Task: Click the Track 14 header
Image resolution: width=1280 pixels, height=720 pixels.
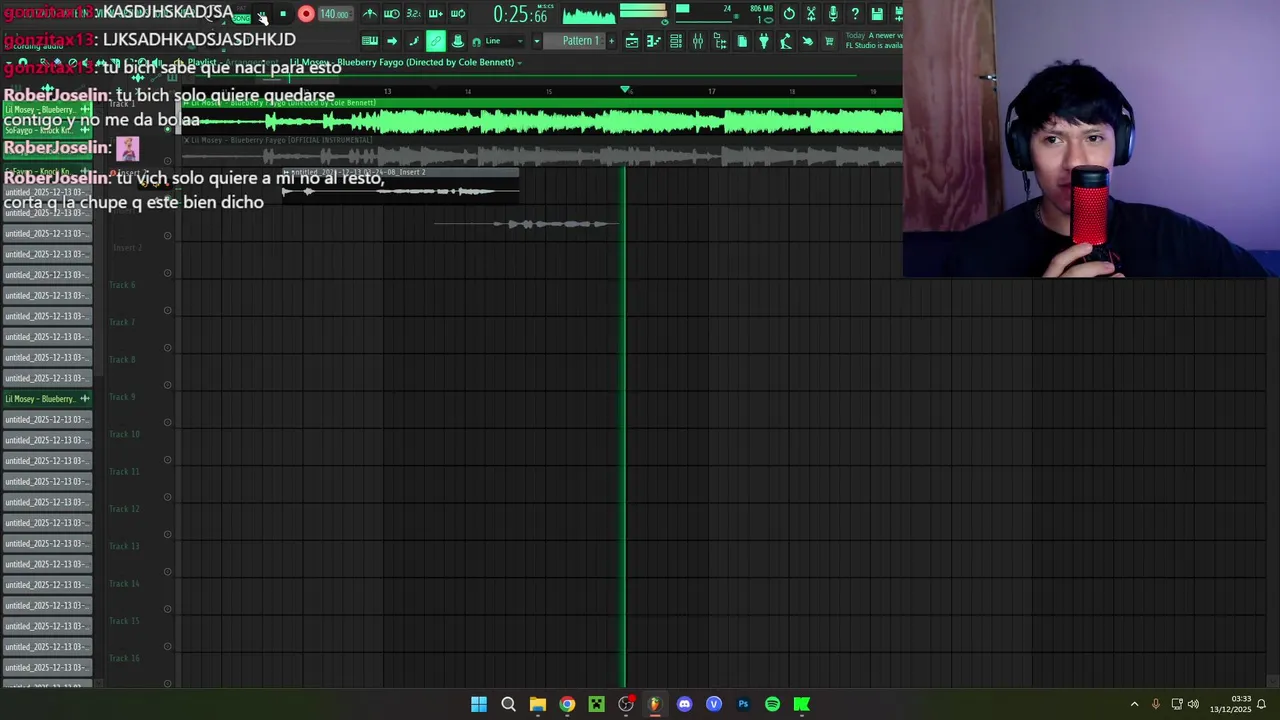Action: 124,583
